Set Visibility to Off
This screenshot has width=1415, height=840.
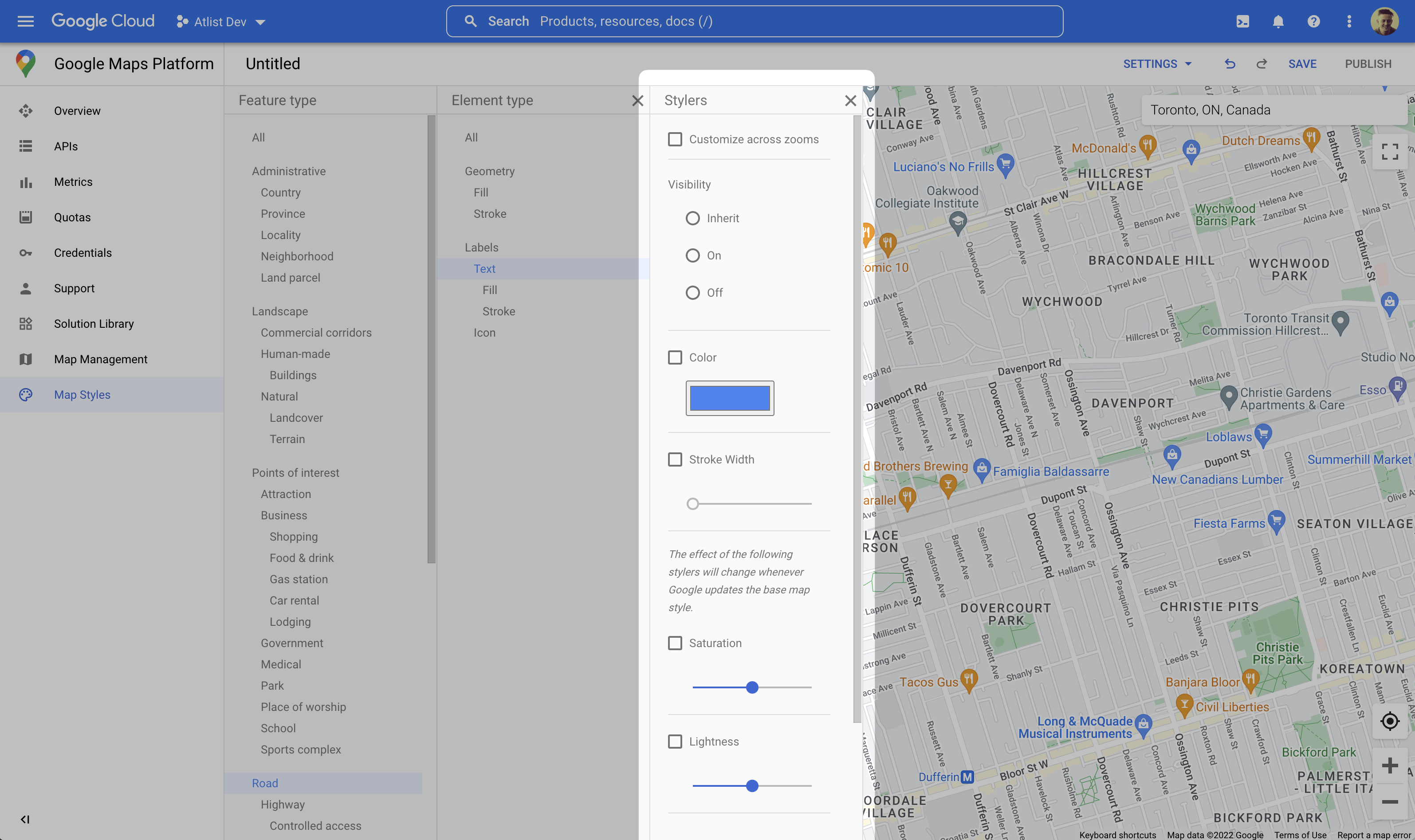(692, 293)
